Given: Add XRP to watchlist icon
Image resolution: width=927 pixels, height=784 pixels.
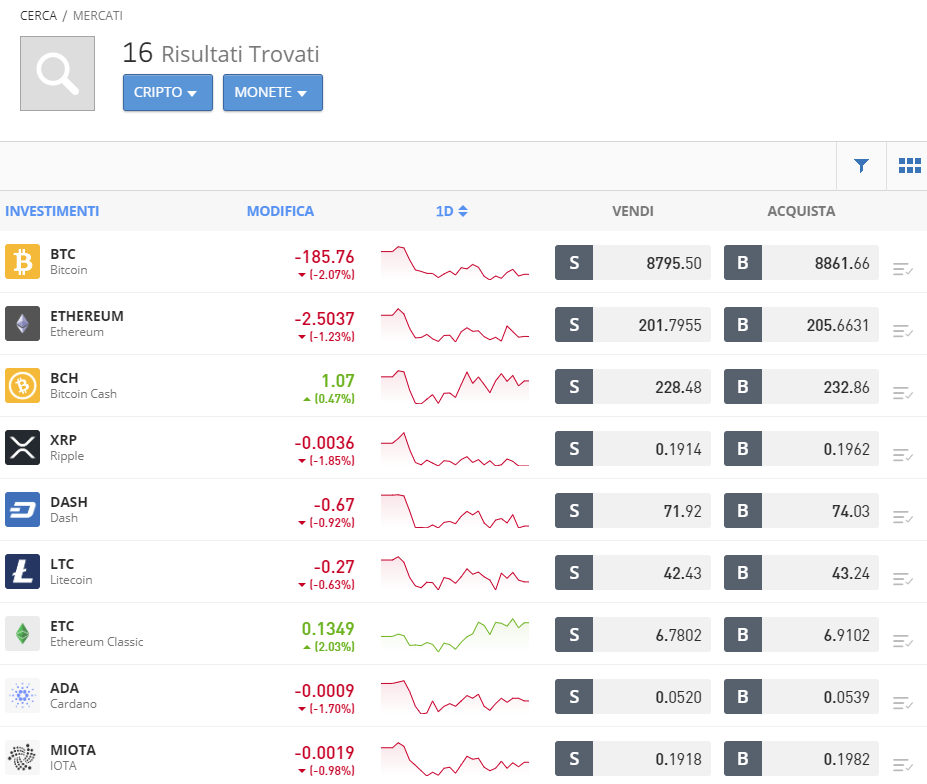Looking at the screenshot, I should [903, 455].
